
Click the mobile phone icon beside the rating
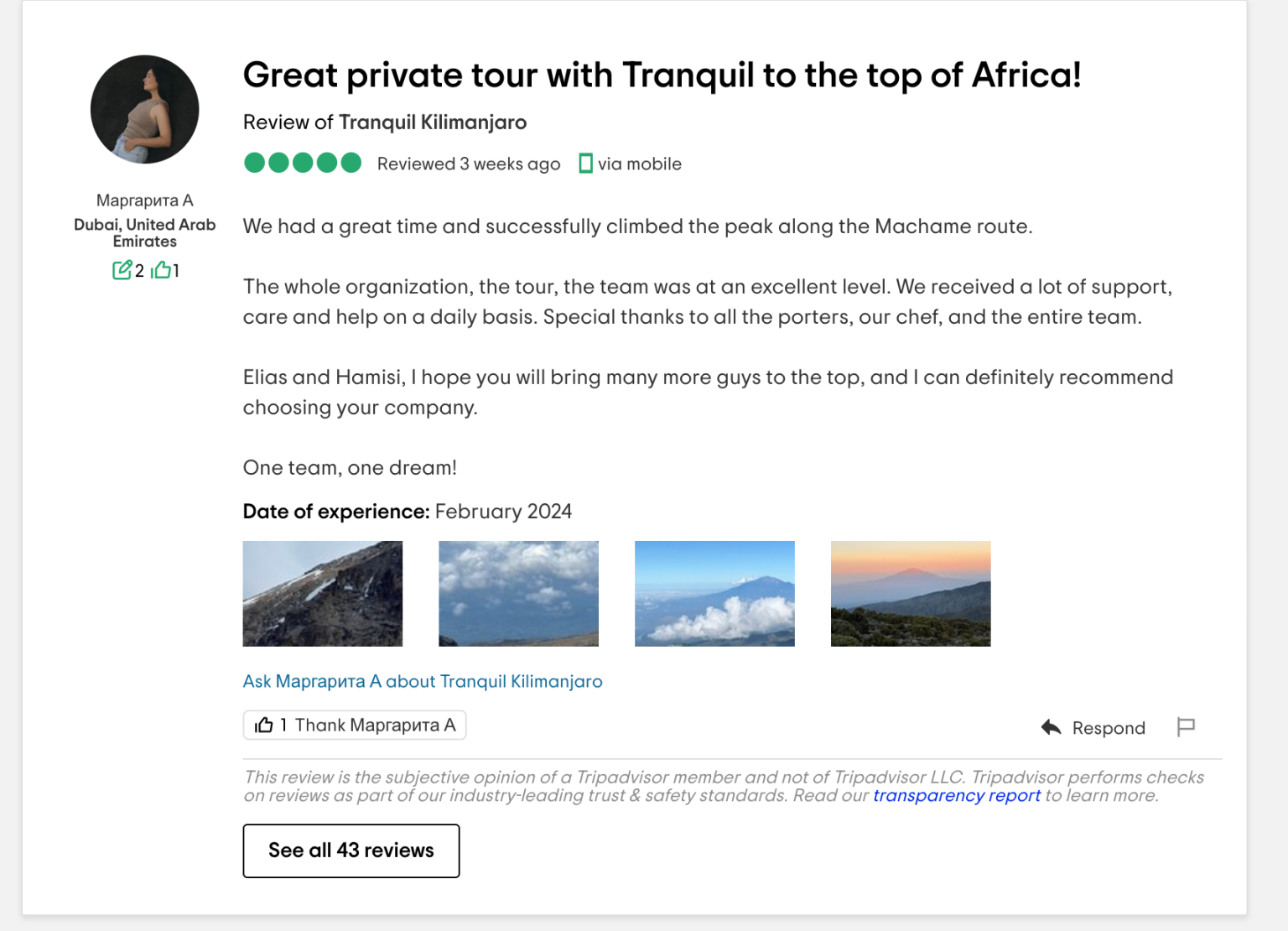tap(585, 163)
